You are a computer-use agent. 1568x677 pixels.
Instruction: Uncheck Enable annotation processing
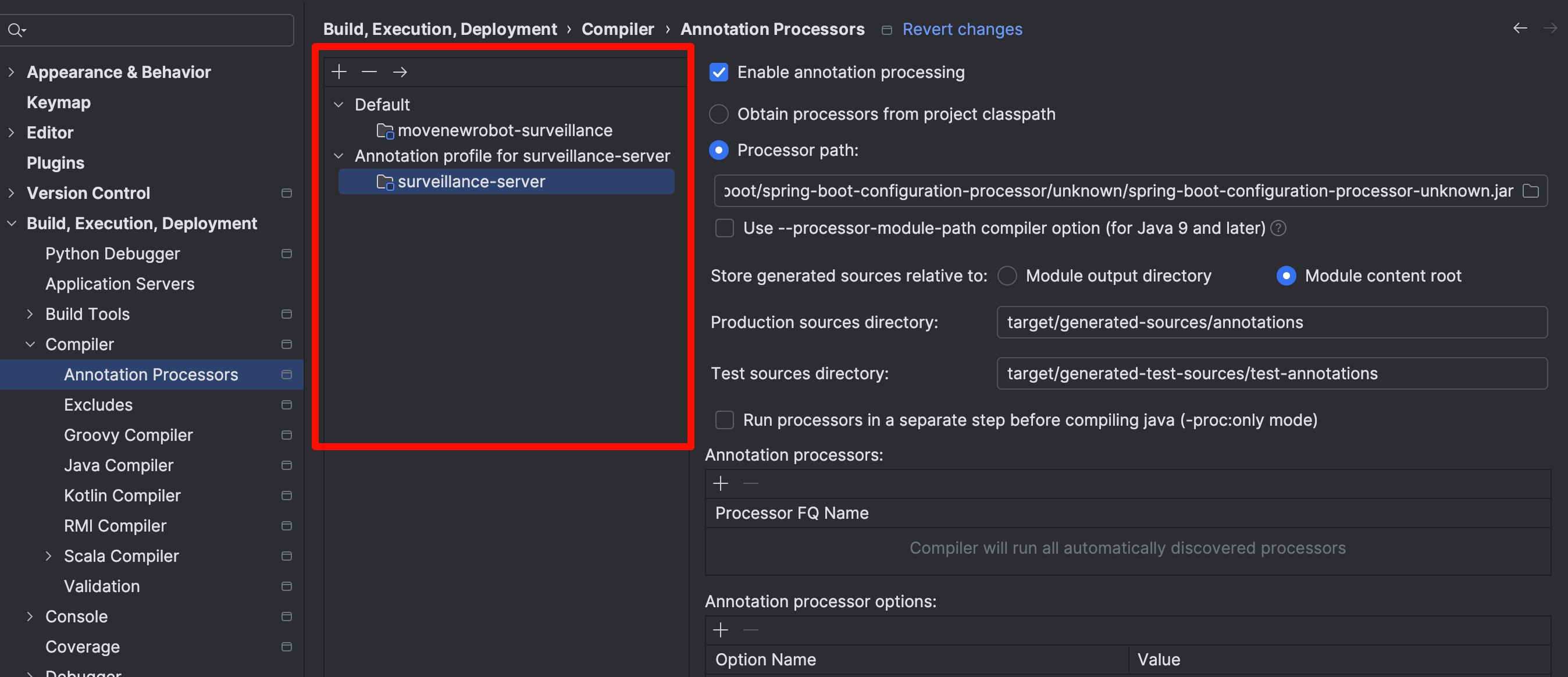point(719,73)
